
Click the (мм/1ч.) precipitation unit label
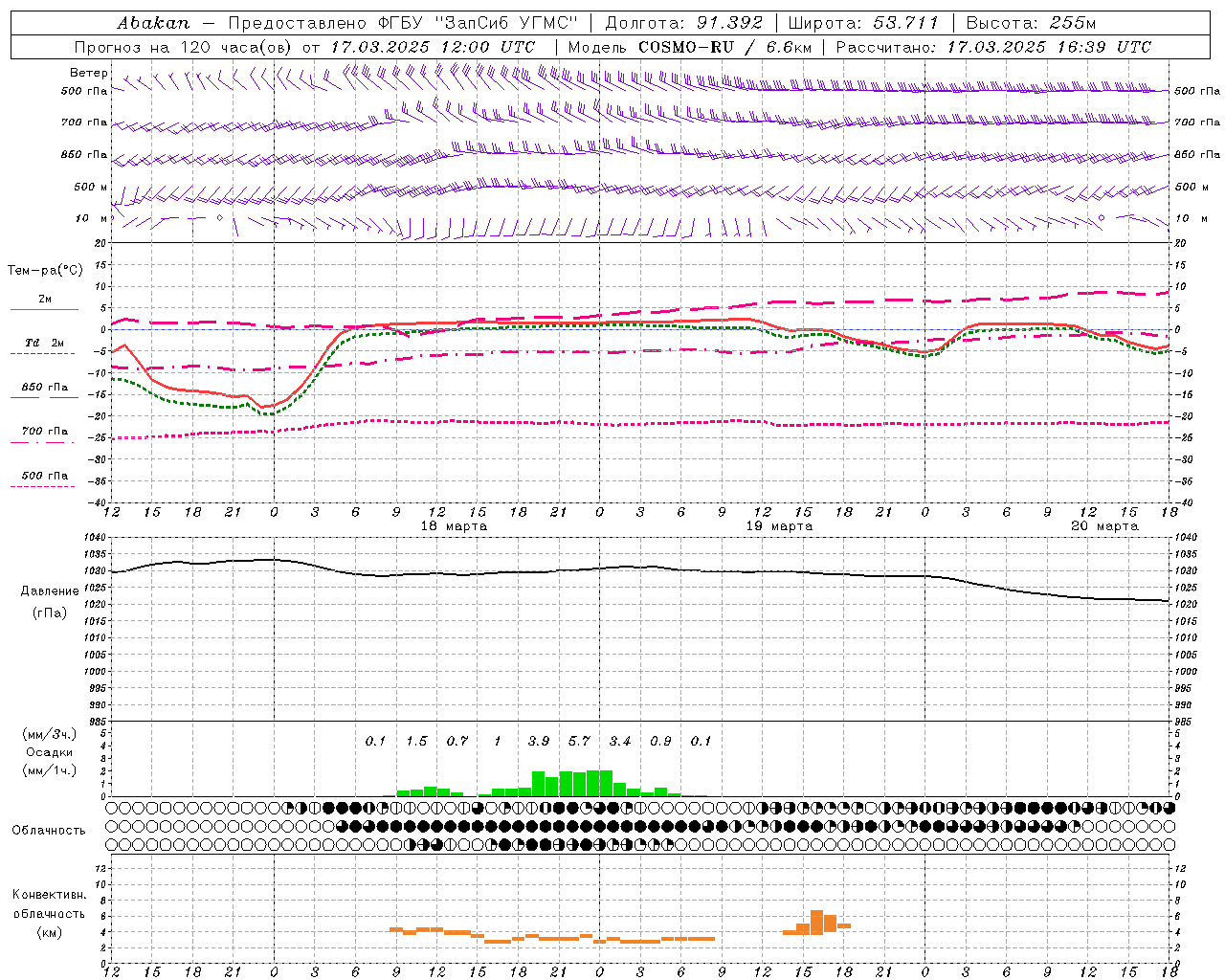50,770
